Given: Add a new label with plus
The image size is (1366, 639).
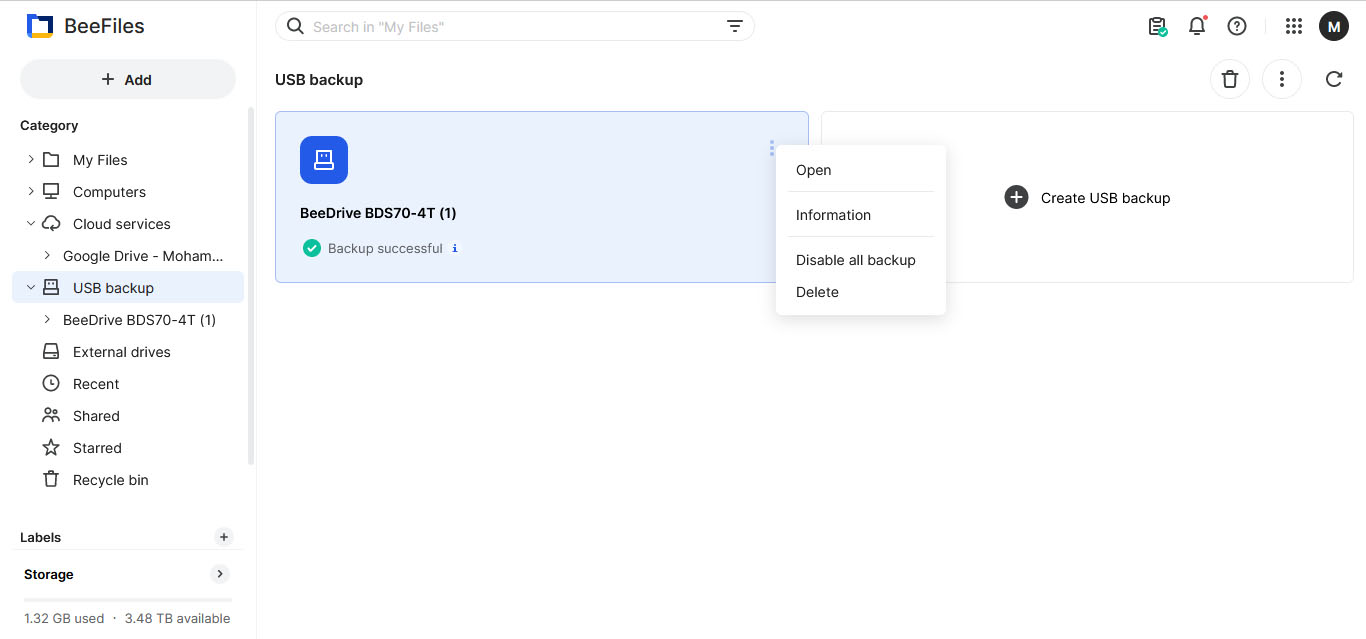Looking at the screenshot, I should 224,537.
